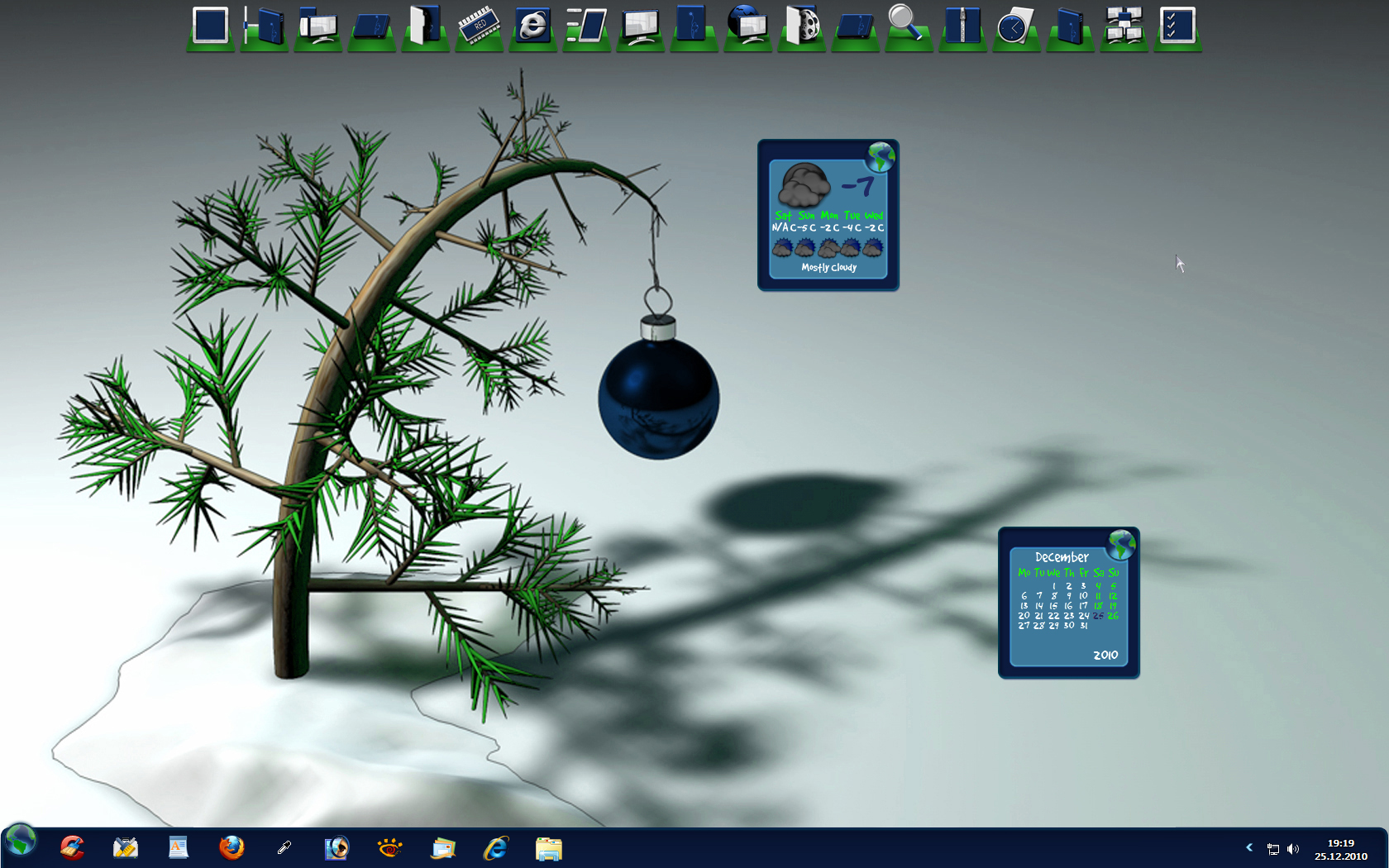Select Sat in the weather forecast
This screenshot has height=868, width=1389.
[x=783, y=216]
